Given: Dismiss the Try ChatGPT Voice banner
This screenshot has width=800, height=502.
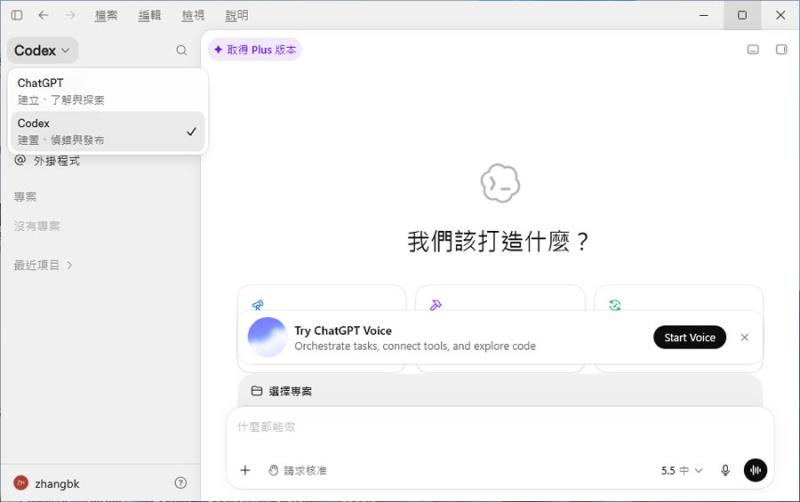Looking at the screenshot, I should [744, 337].
